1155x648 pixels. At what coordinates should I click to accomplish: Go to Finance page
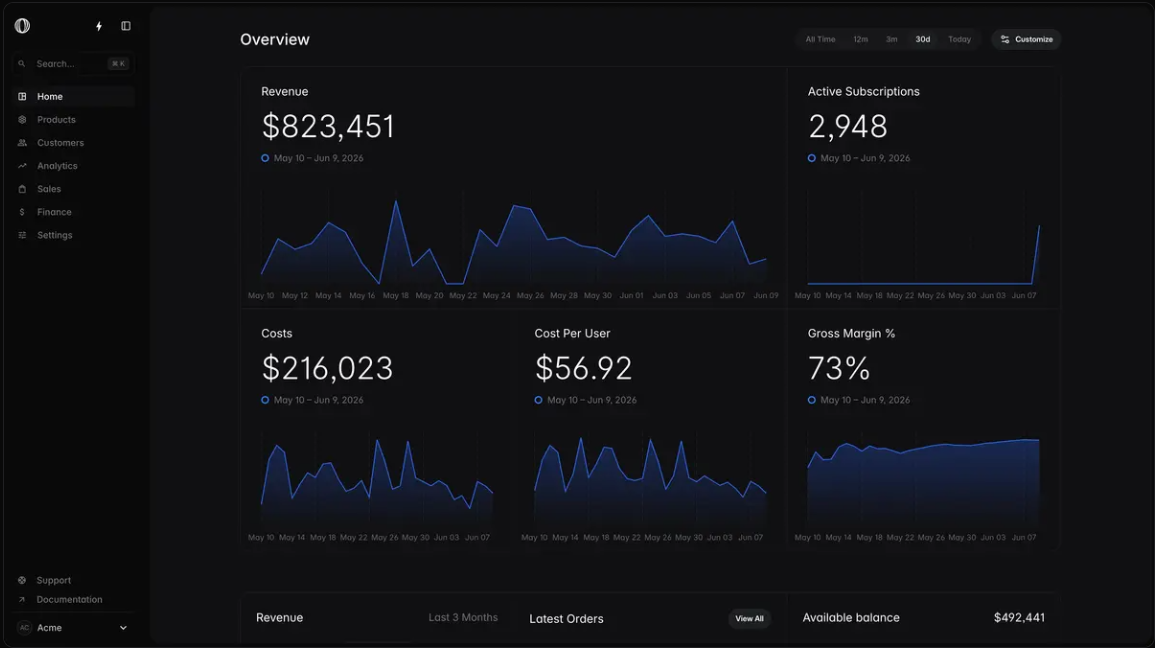click(x=73, y=212)
